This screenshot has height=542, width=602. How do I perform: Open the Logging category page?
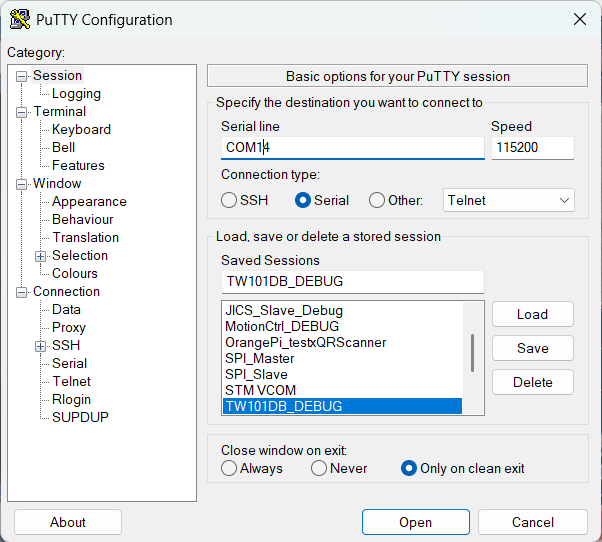(x=76, y=94)
